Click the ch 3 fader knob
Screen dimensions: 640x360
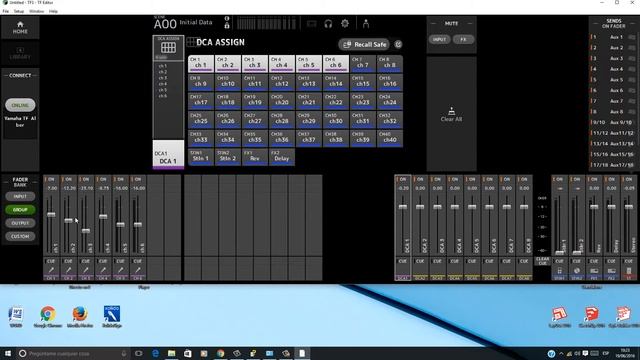pos(86,231)
